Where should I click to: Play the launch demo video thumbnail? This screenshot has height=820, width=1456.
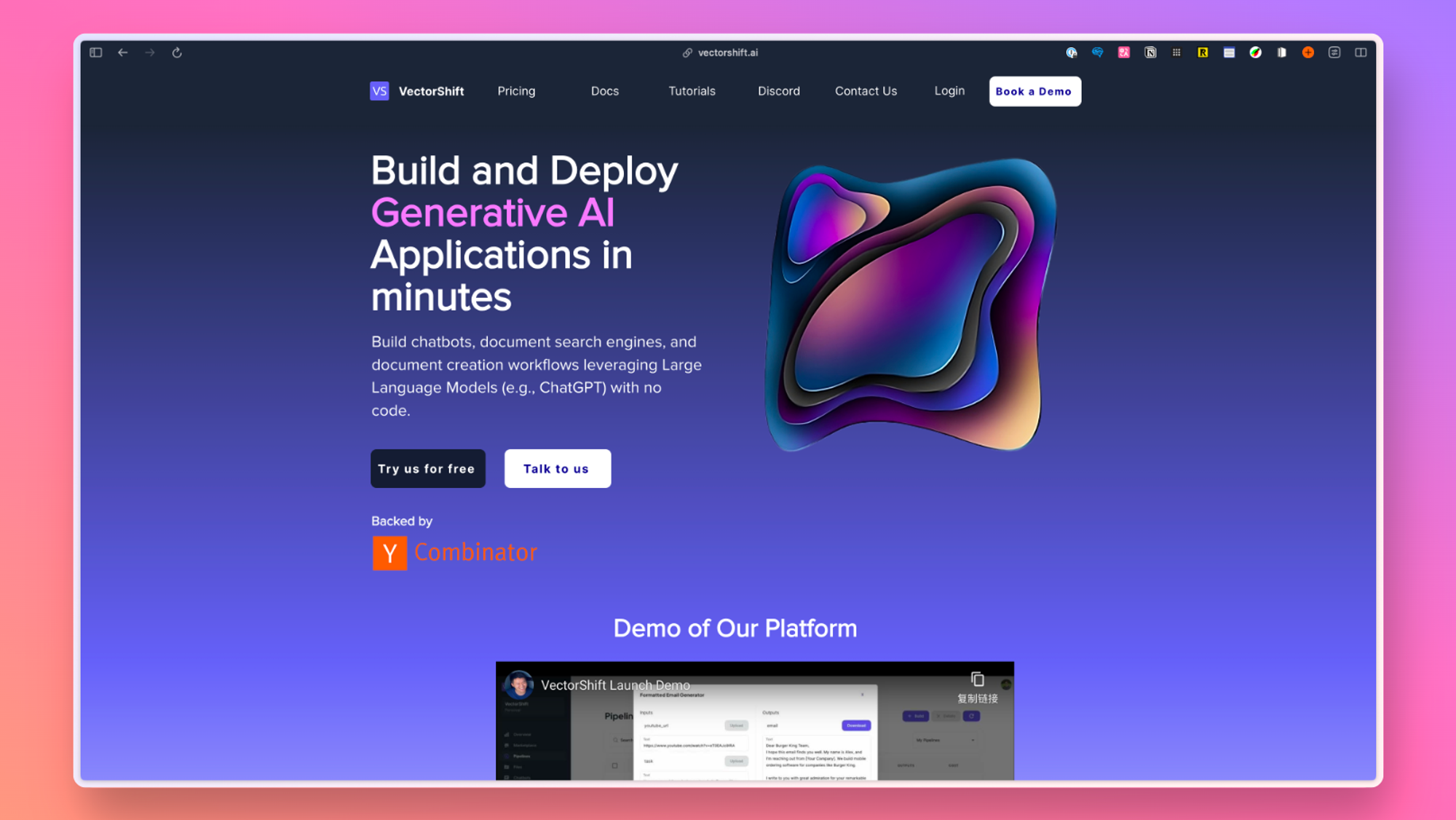click(755, 721)
